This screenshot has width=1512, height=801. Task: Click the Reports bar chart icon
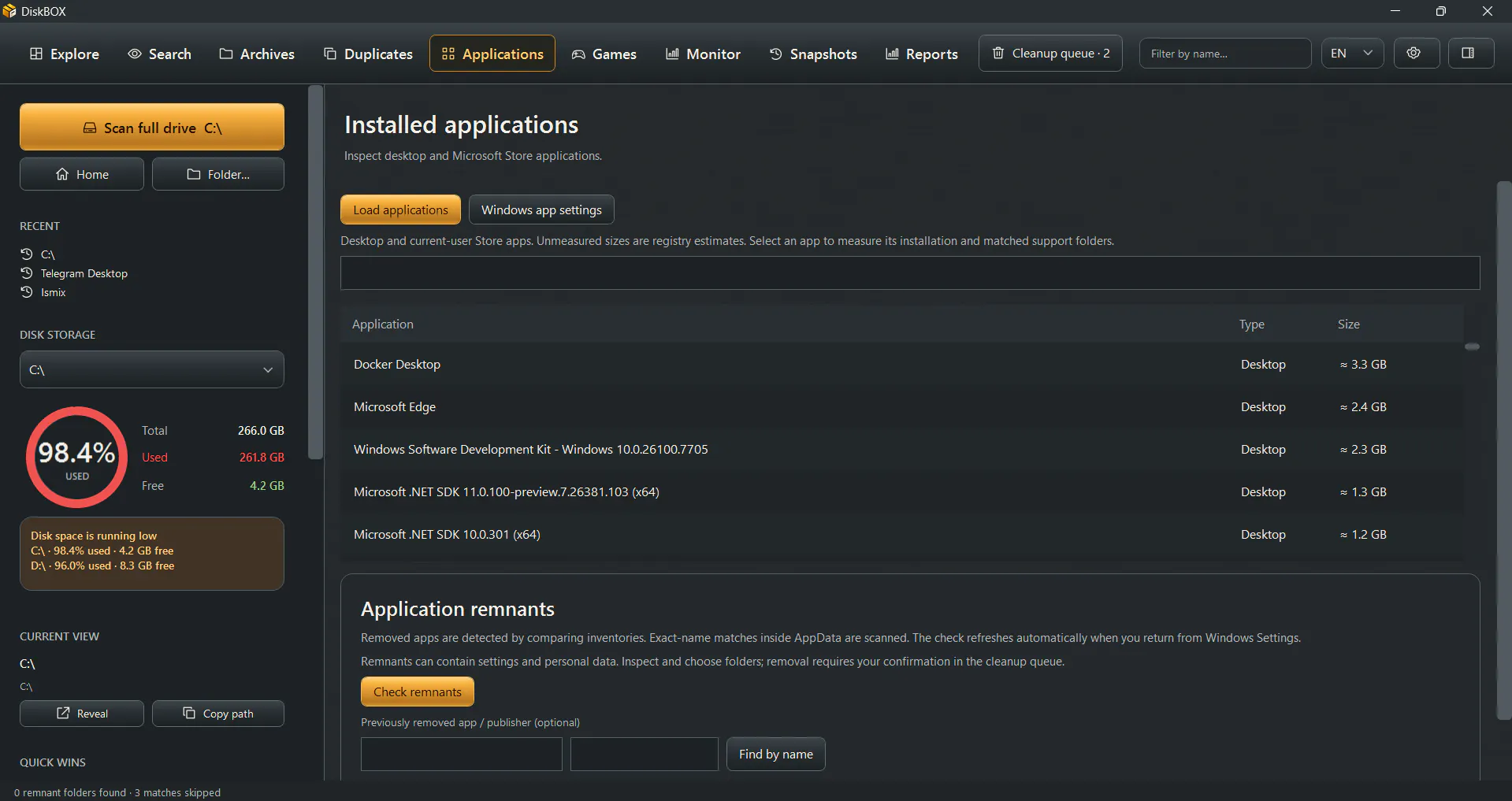pos(892,54)
